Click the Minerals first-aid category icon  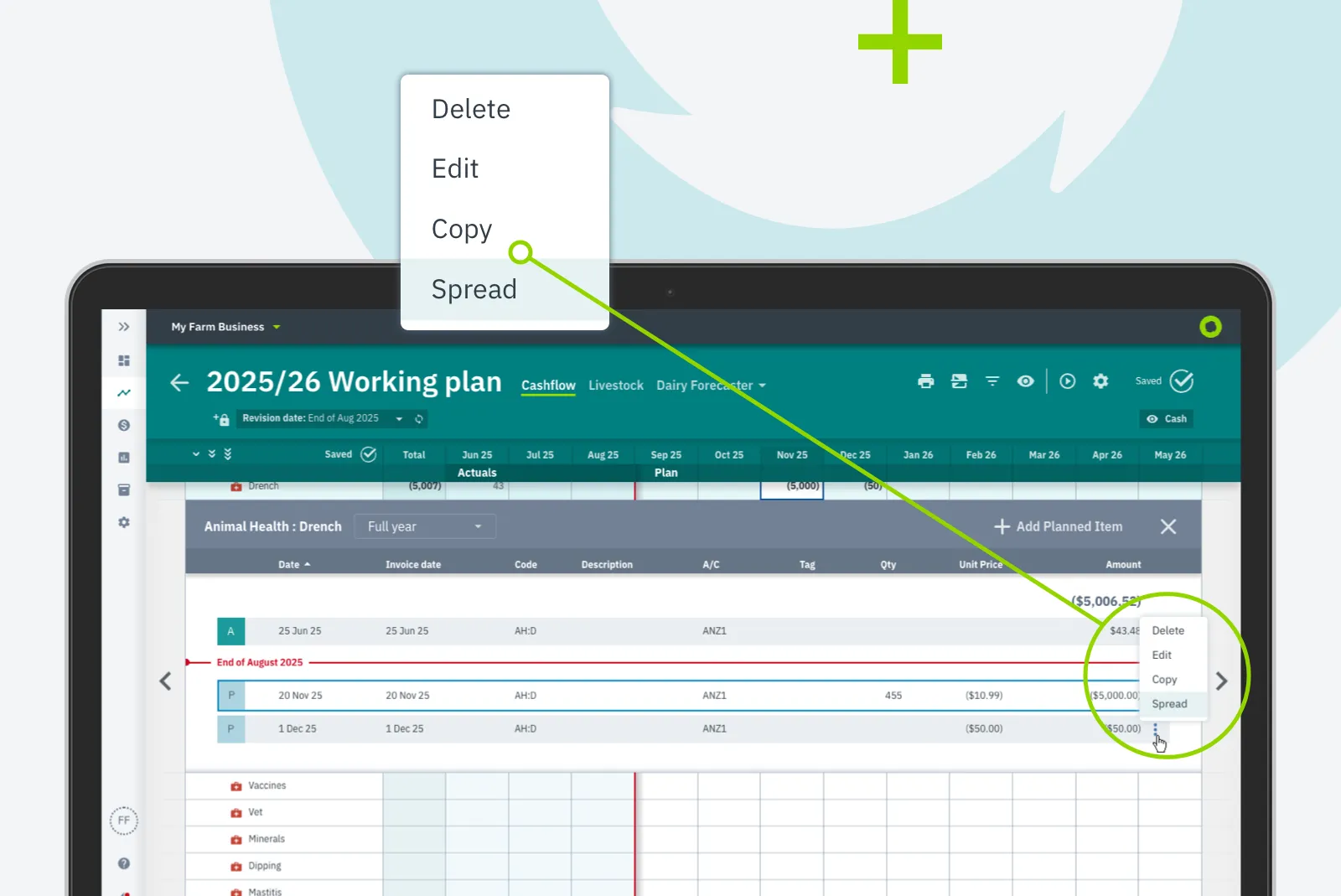click(236, 839)
